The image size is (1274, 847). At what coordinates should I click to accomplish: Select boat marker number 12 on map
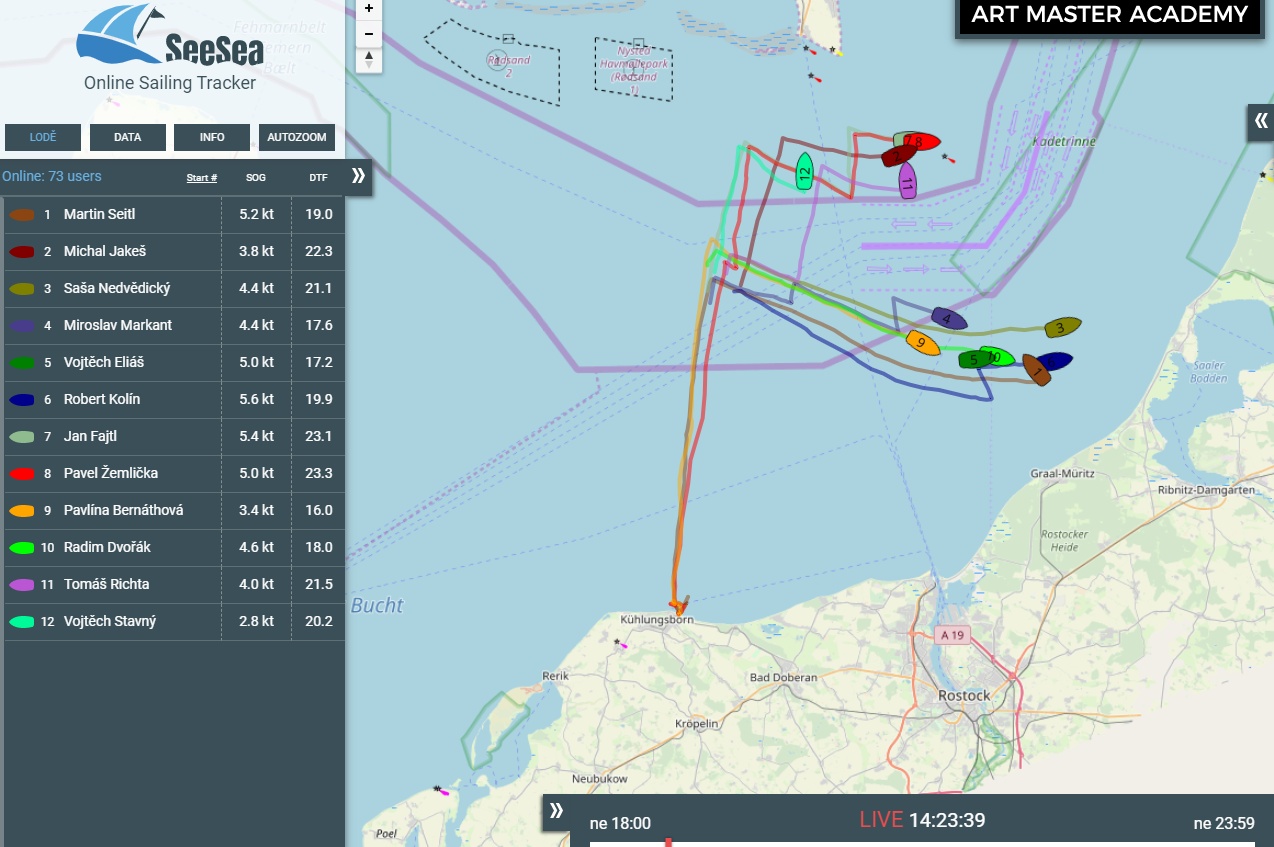pos(804,172)
